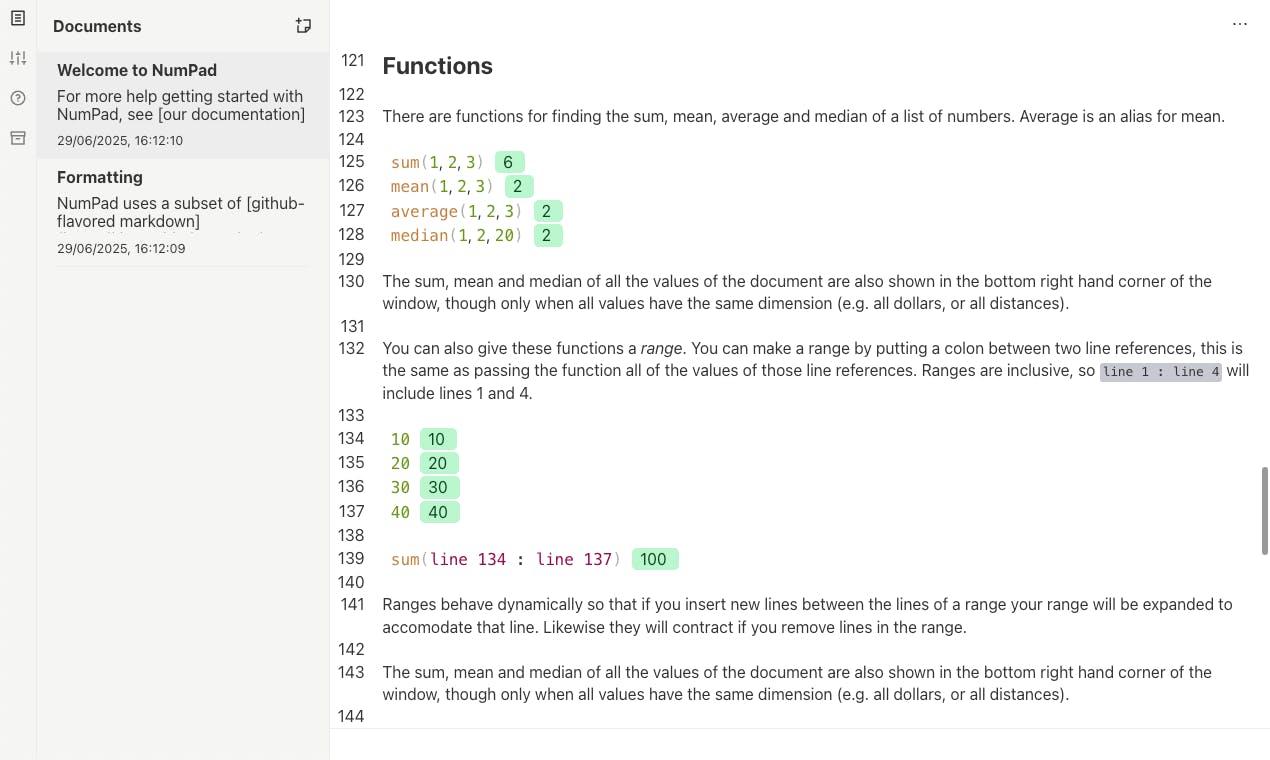This screenshot has height=760, width=1270.
Task: Click the mean result 2 badge
Action: pos(518,186)
